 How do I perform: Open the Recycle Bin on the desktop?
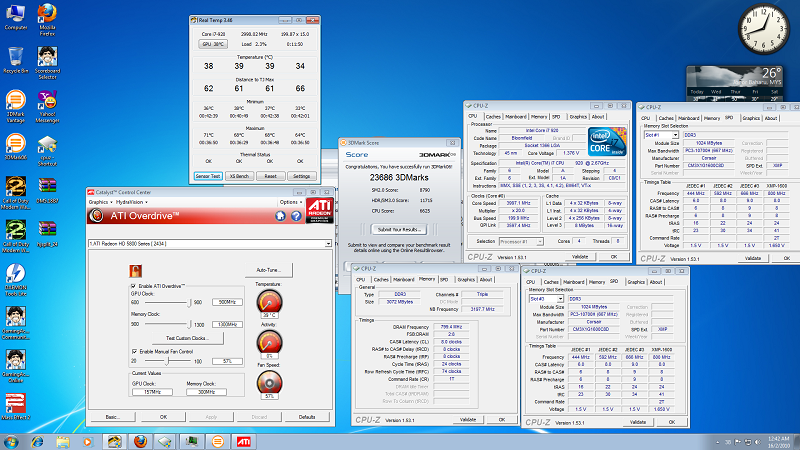15,57
